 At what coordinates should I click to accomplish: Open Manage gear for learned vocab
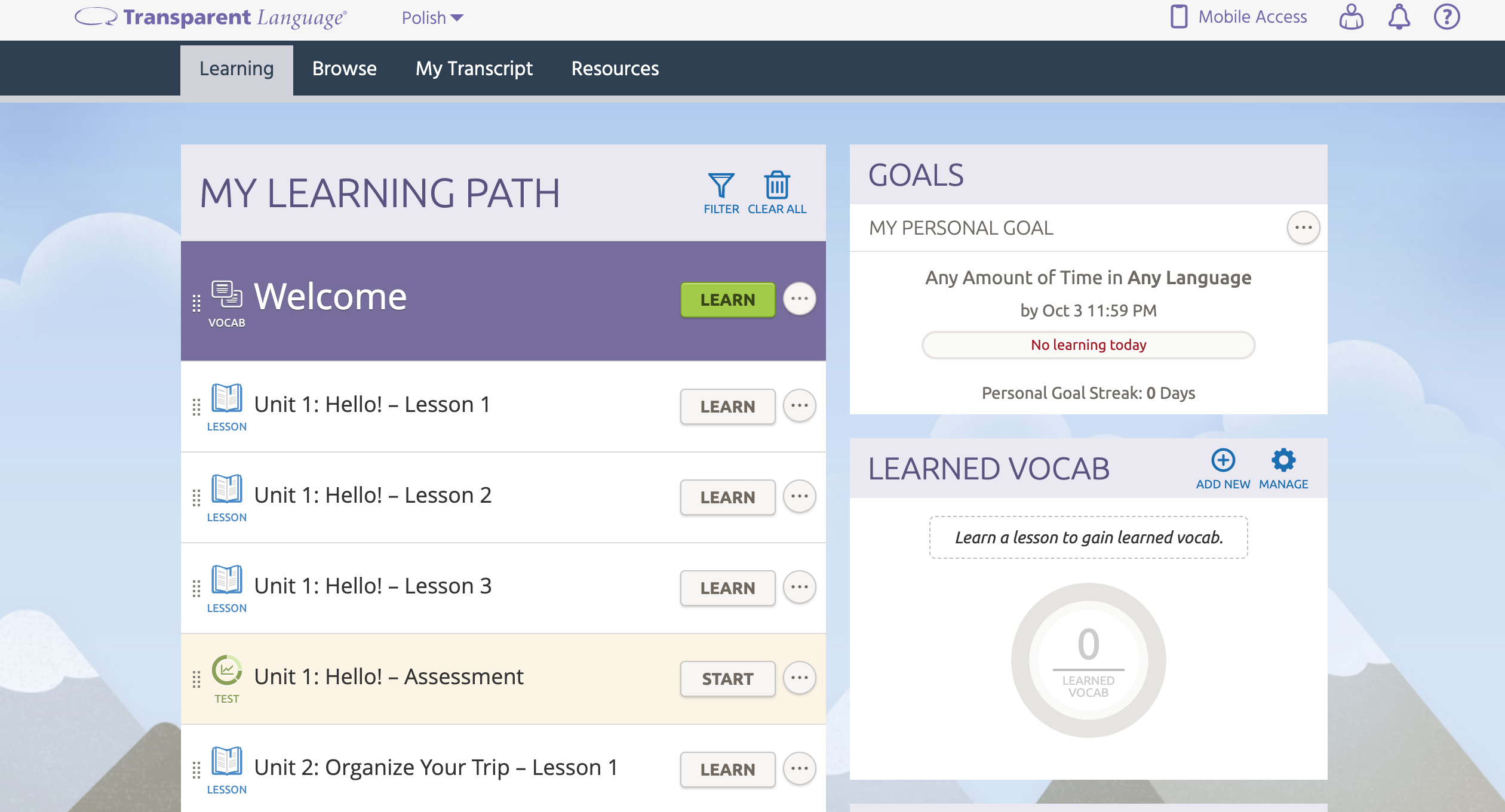1283,460
